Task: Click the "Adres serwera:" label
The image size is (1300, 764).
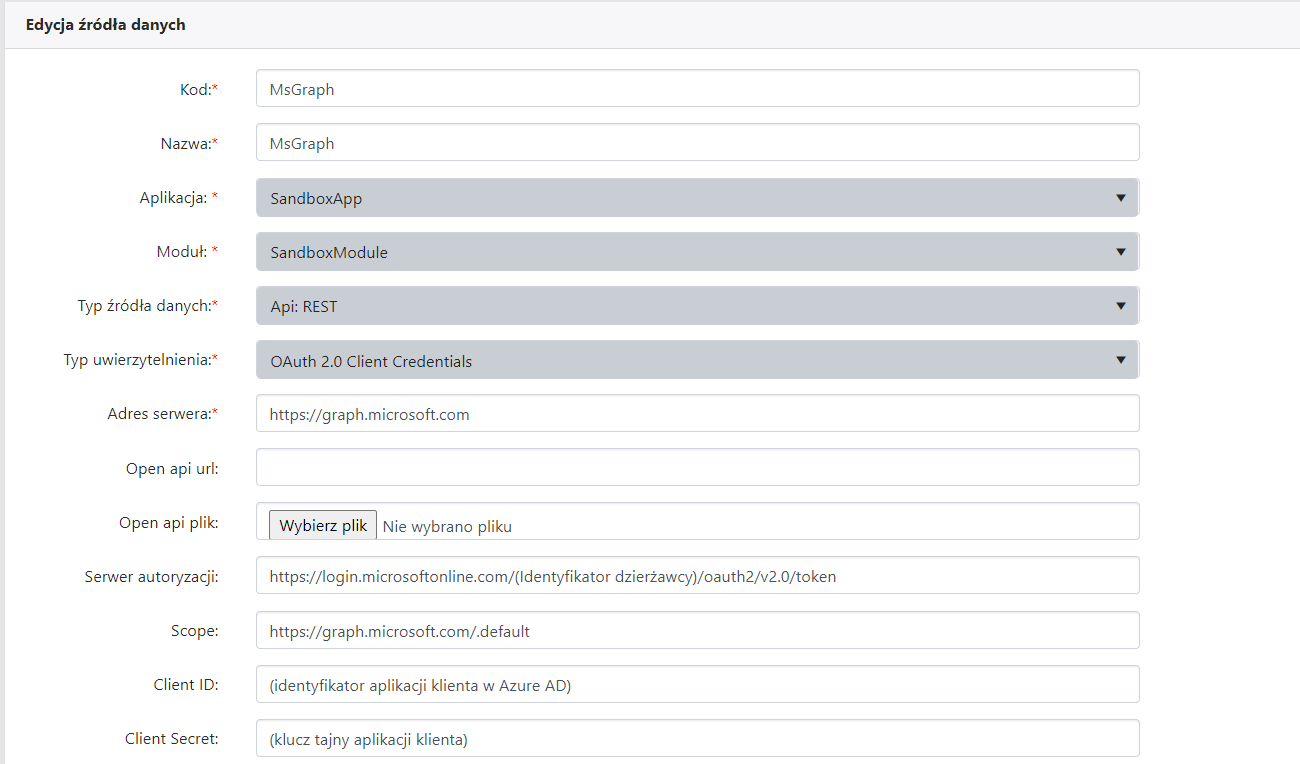Action: [162, 414]
